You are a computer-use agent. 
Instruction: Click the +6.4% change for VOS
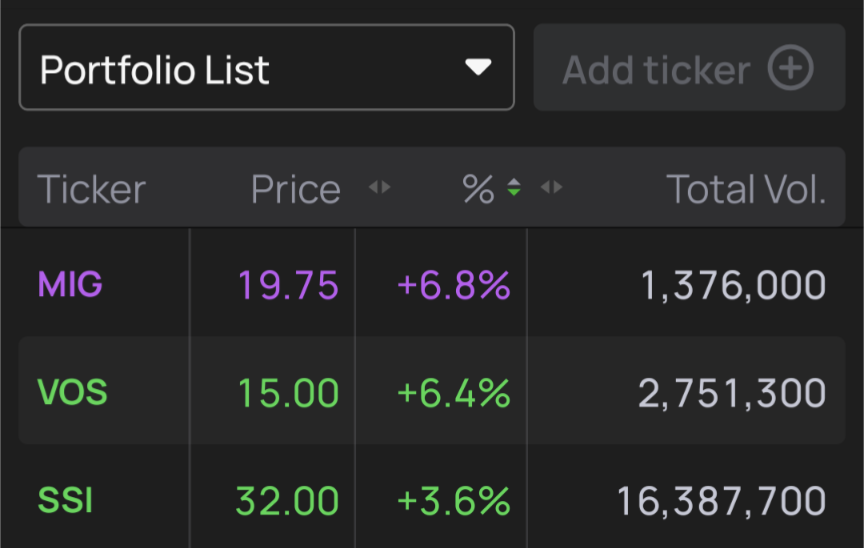453,393
